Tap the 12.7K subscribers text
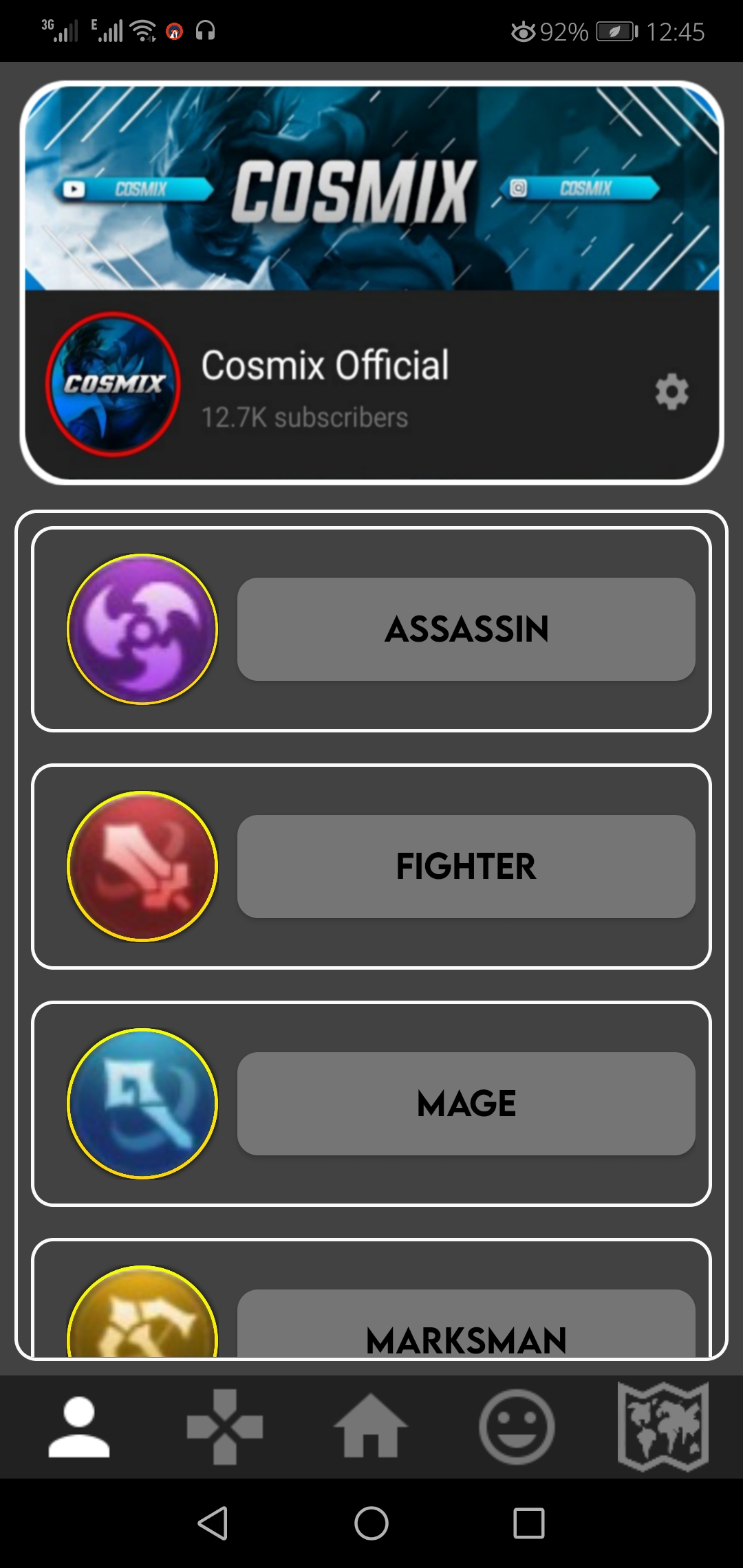 point(305,418)
